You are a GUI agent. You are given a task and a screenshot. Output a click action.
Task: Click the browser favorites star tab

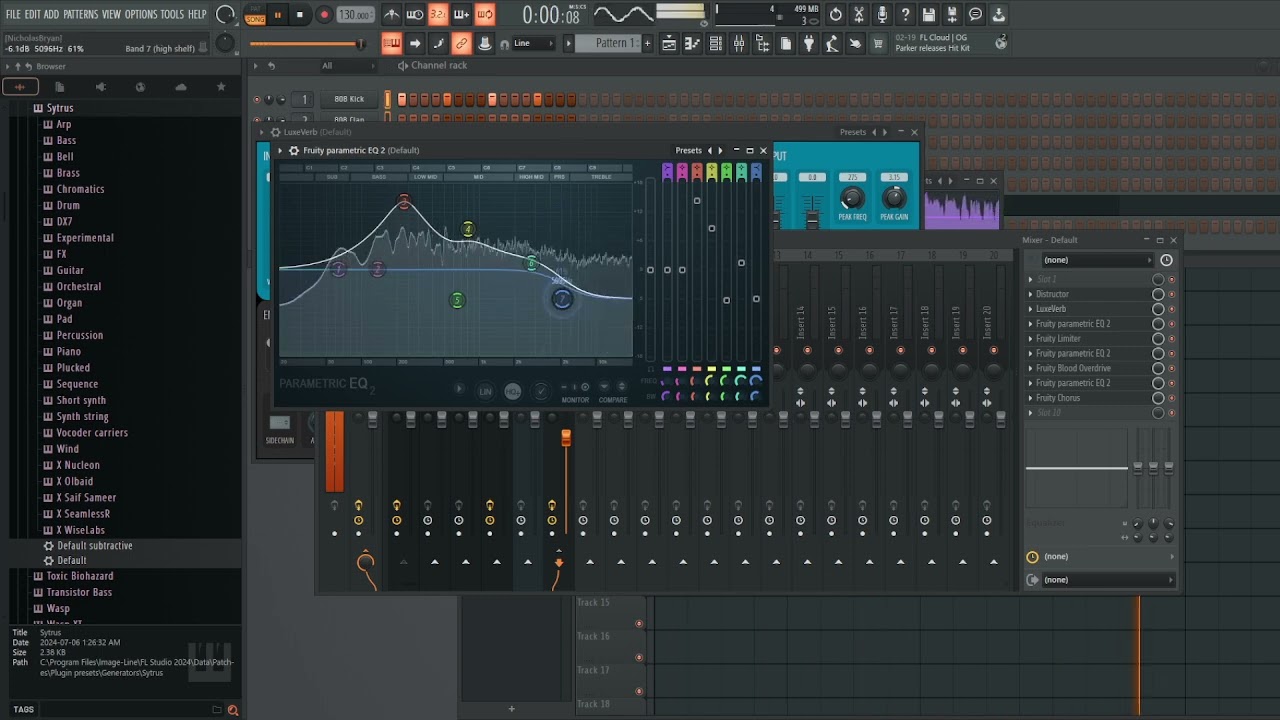click(221, 87)
